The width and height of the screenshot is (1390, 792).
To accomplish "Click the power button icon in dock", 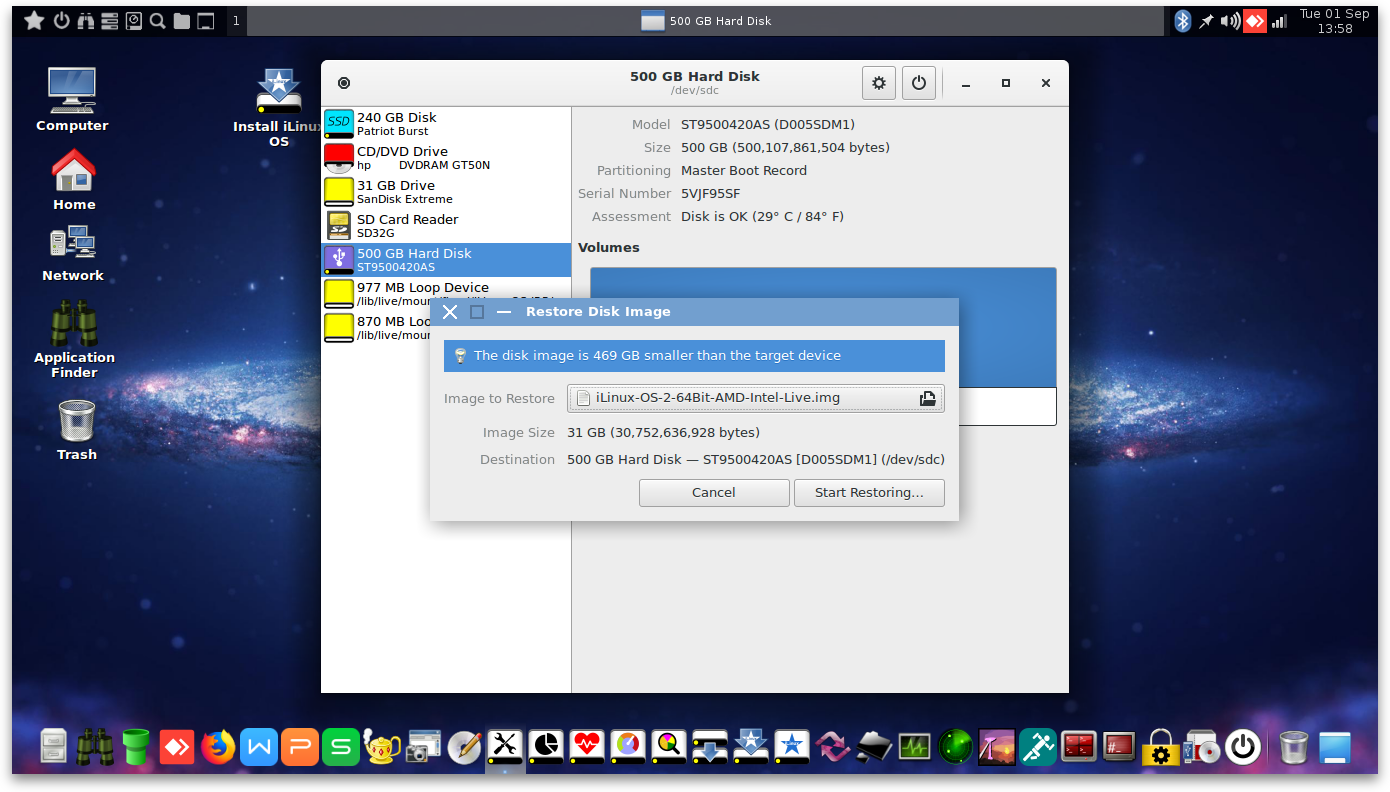I will (x=1243, y=746).
